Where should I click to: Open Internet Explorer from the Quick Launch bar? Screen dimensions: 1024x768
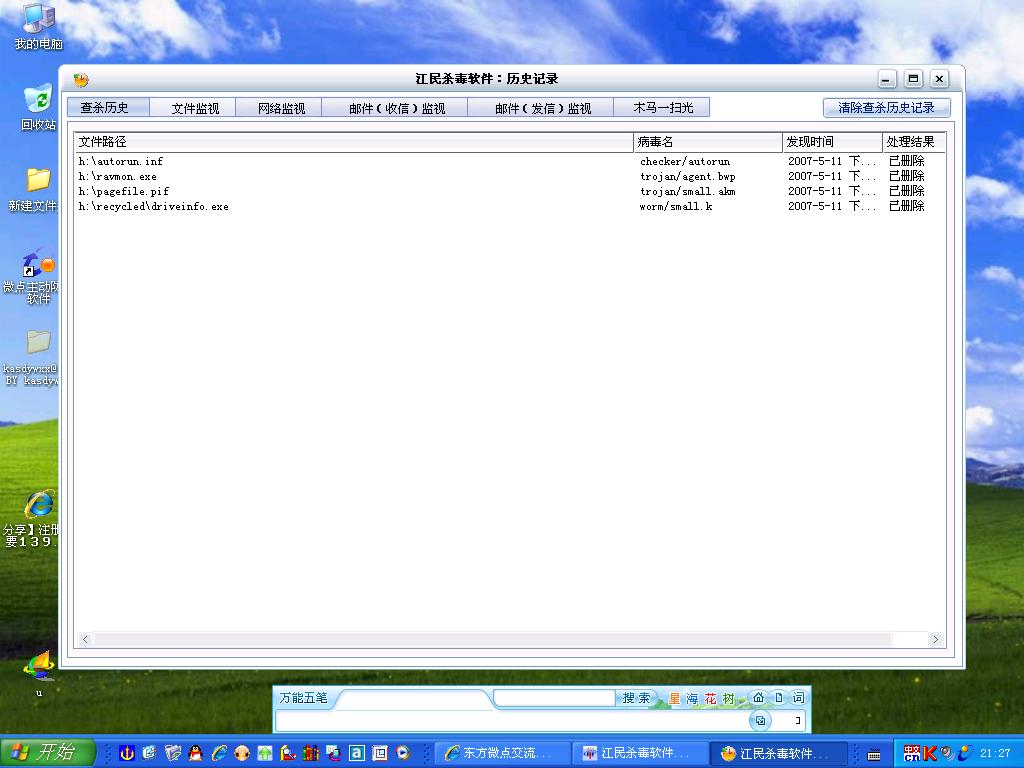[x=218, y=753]
